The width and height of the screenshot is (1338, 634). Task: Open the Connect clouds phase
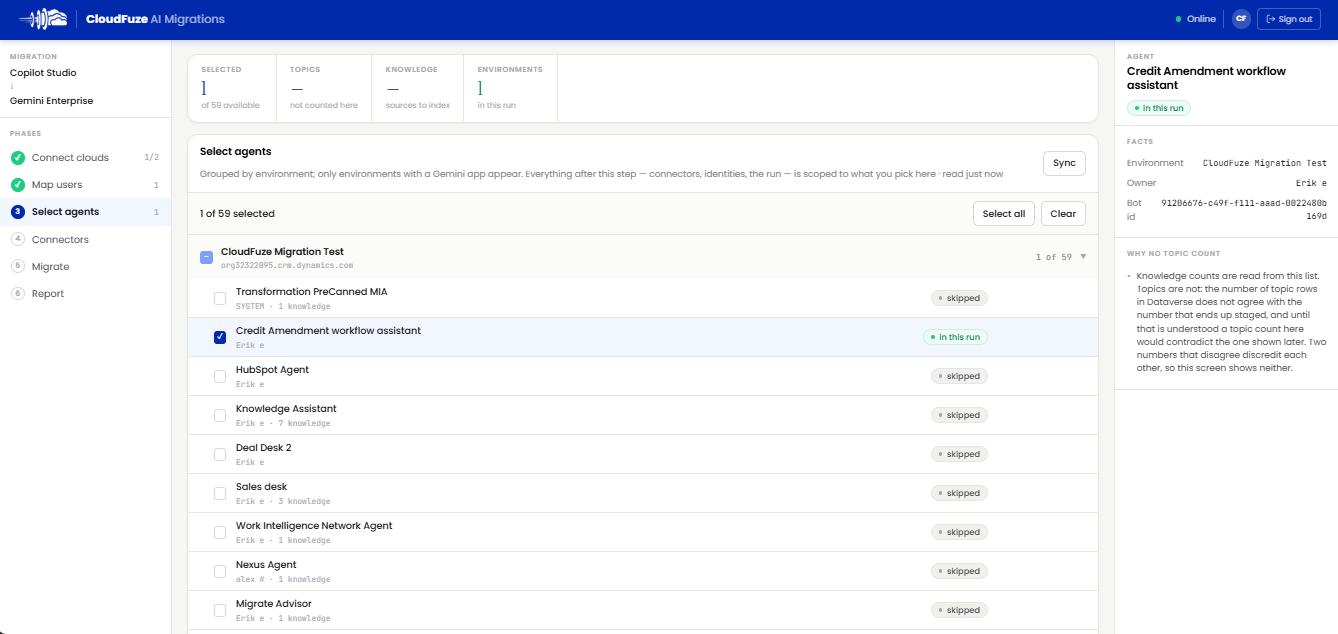(x=85, y=158)
